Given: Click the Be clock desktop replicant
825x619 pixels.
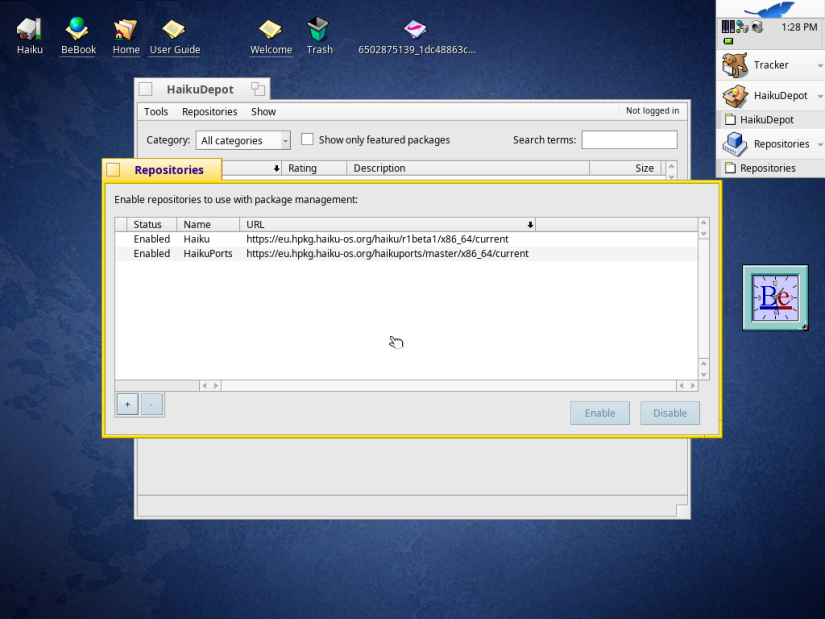Looking at the screenshot, I should click(775, 298).
